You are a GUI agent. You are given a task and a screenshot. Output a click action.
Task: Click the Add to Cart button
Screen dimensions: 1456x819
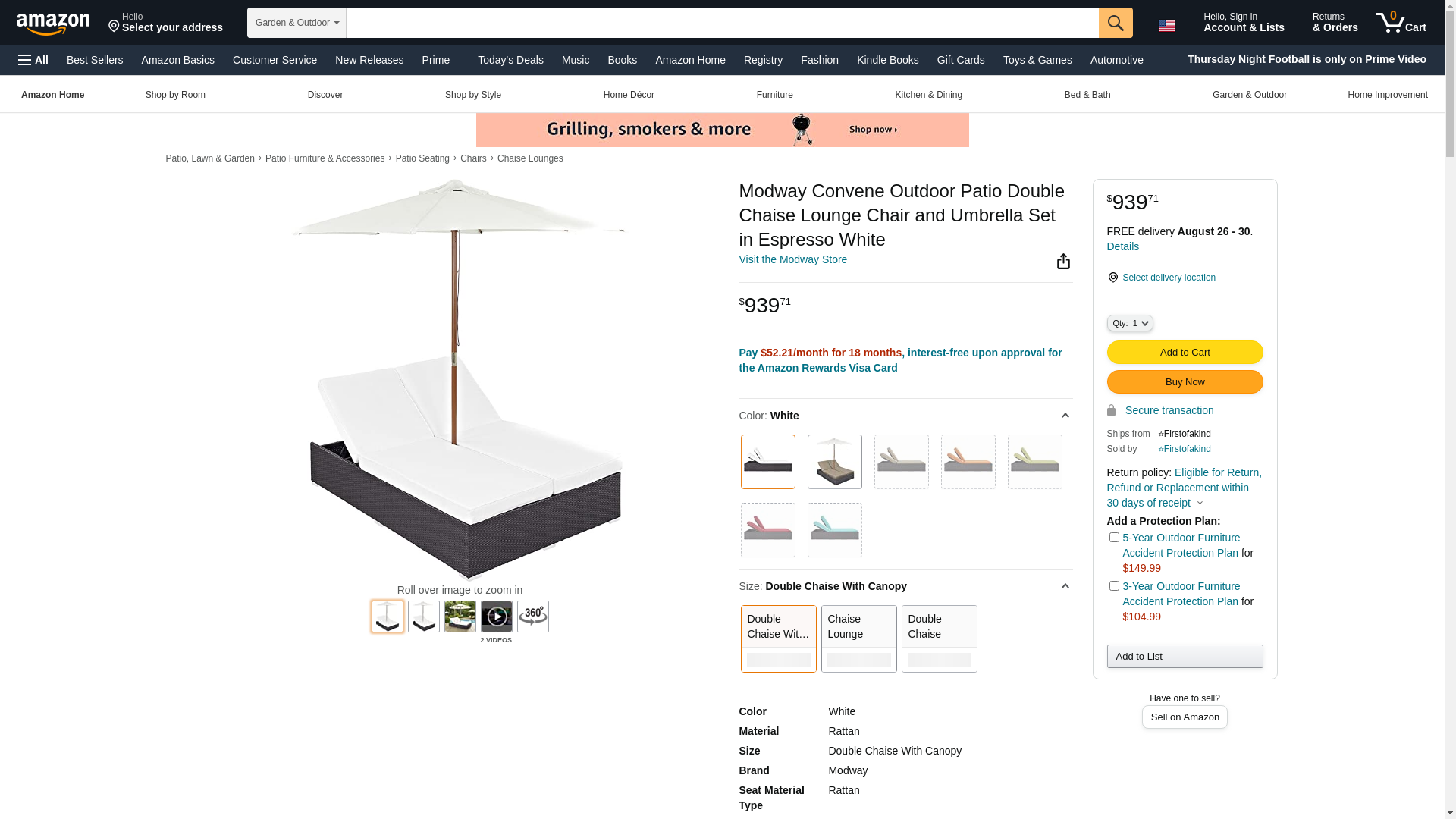pyautogui.click(x=1184, y=352)
